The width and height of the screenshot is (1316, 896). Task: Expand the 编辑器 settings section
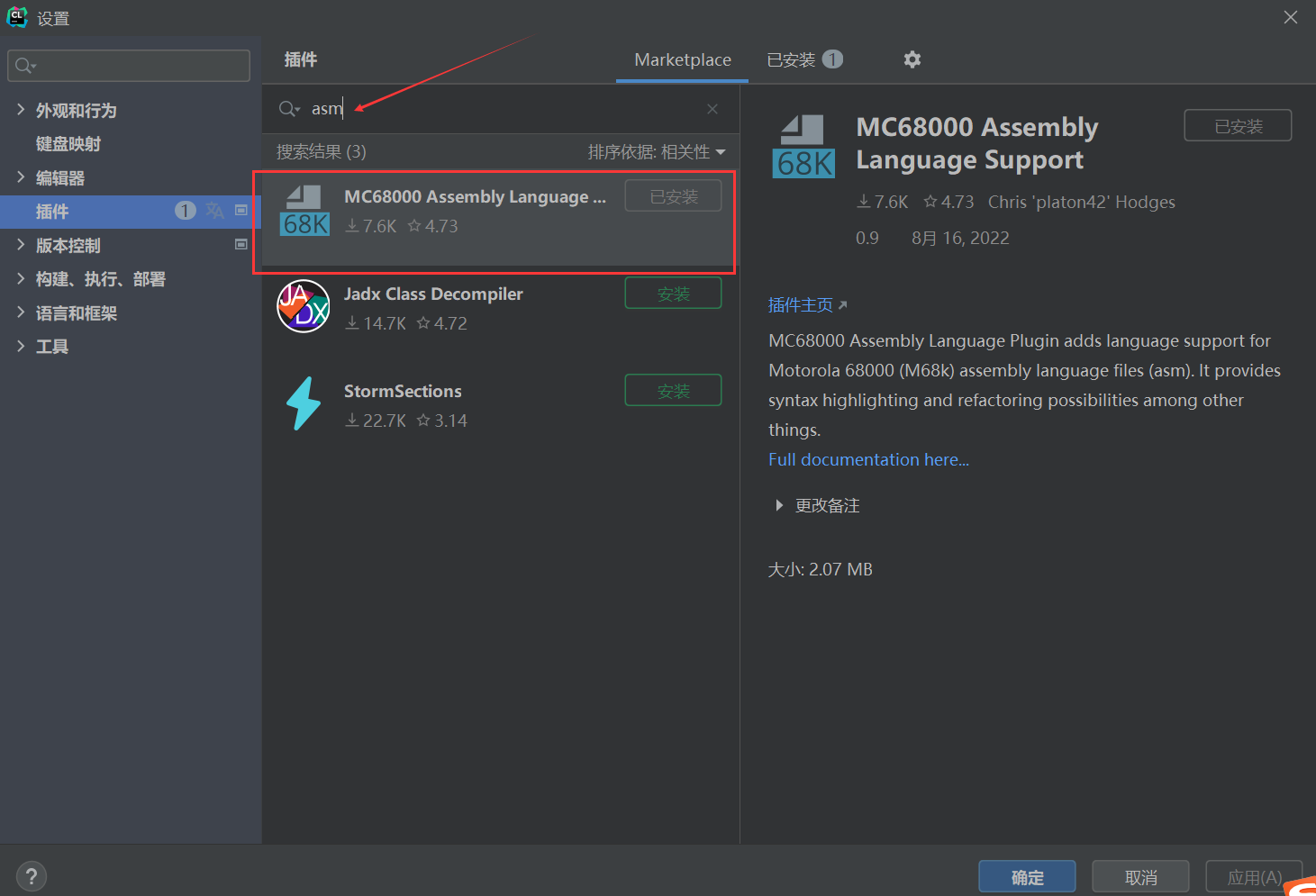[21, 177]
